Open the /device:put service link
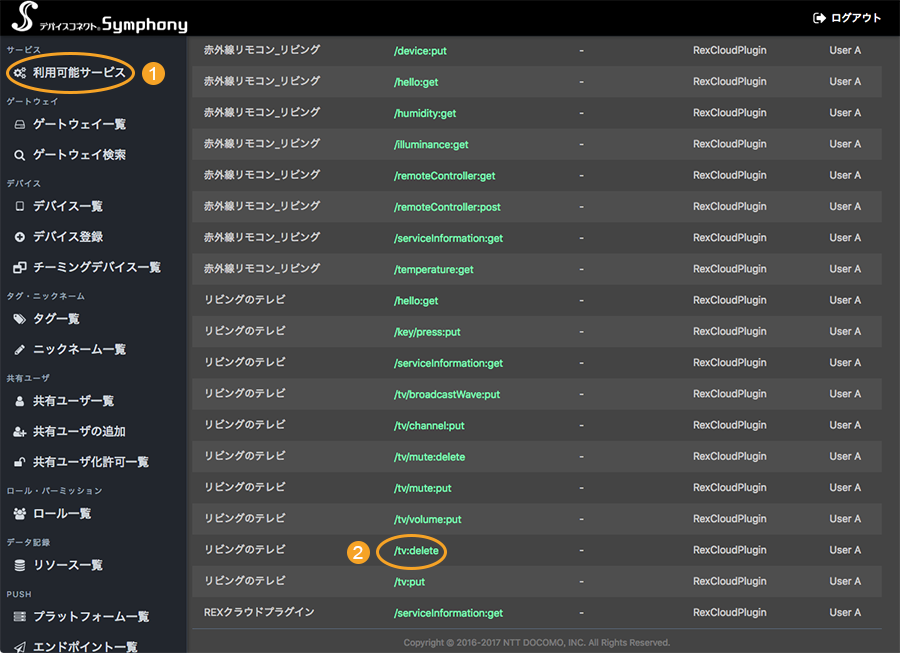The image size is (900, 653). coord(420,50)
